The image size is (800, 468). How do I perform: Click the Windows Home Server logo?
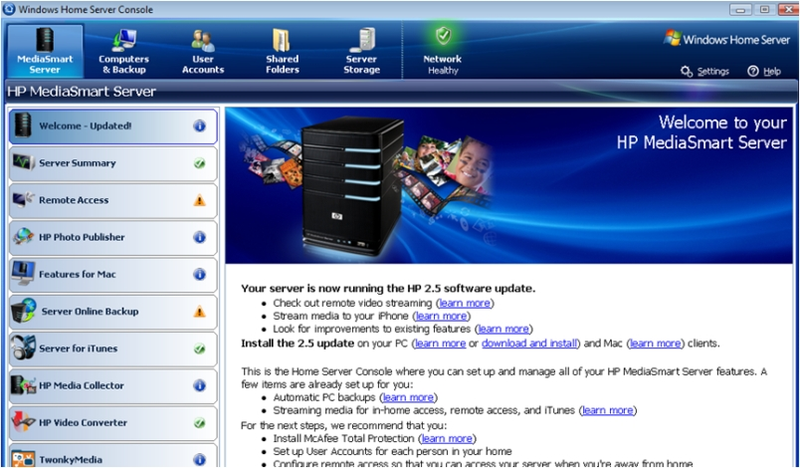(x=727, y=39)
